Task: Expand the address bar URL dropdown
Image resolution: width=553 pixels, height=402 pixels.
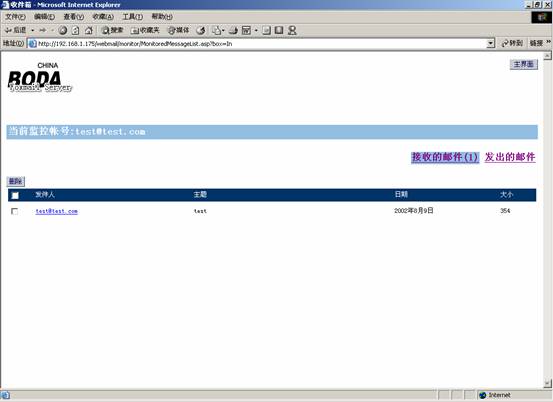Action: coord(491,44)
